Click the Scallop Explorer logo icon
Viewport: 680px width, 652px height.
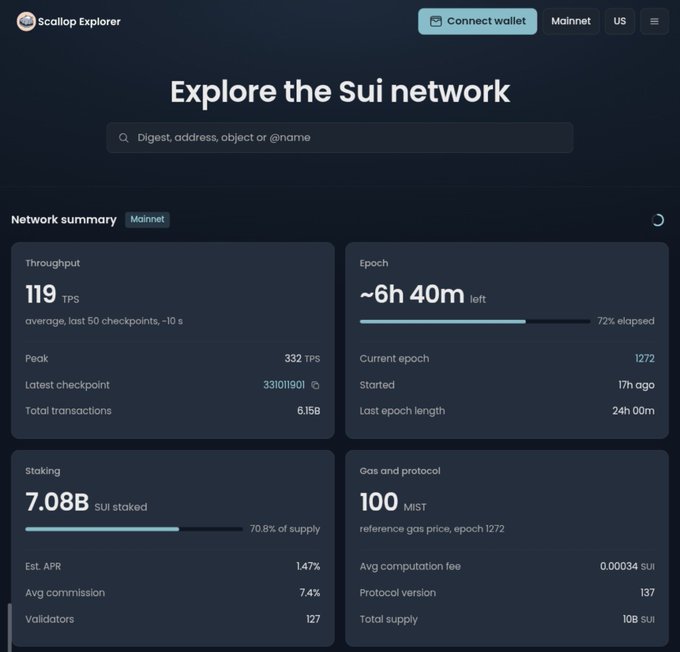26,21
